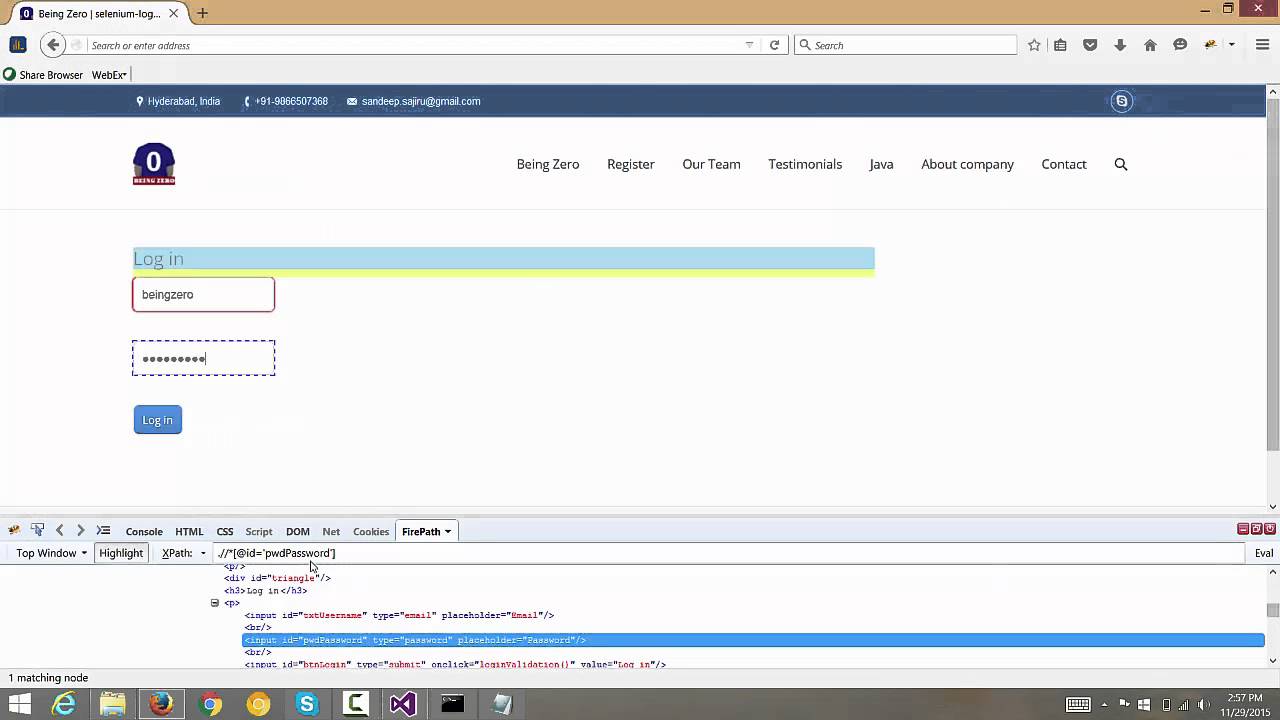Open the Firebug toolbar button dropdown arrow
Viewport: 1280px width, 720px height.
coord(1232,45)
